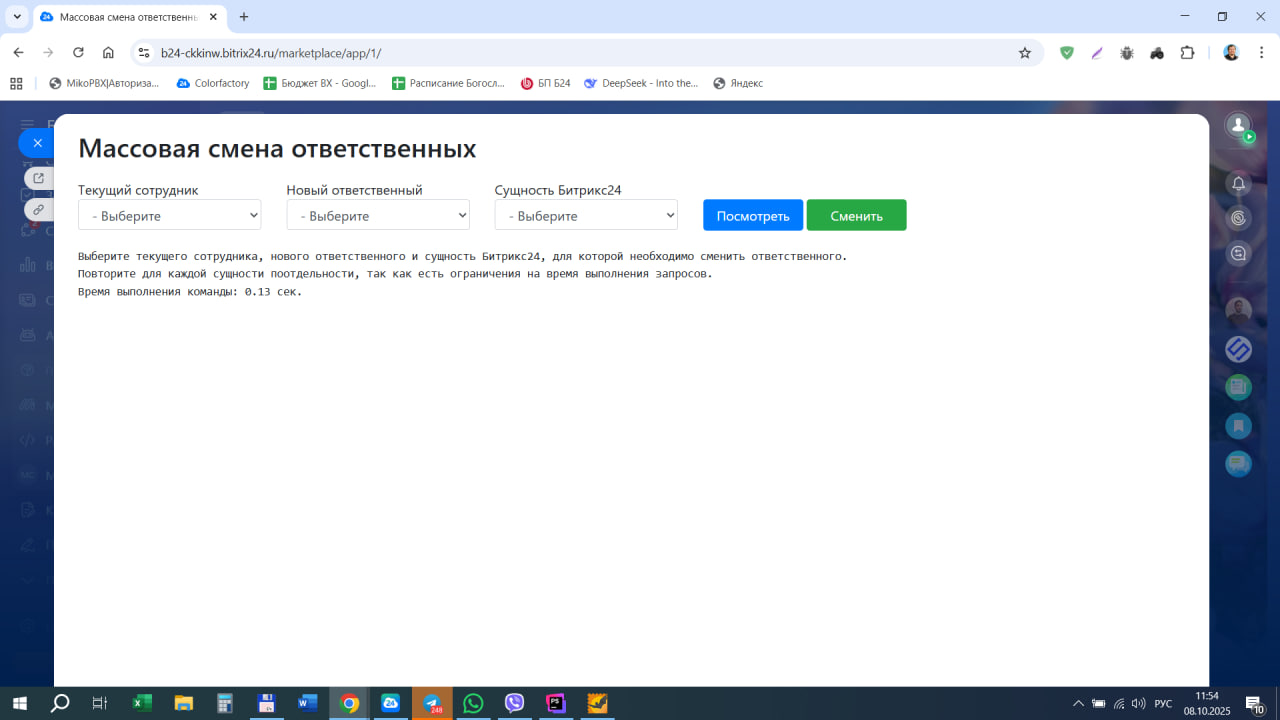Open the bug extension icon
Image resolution: width=1280 pixels, height=720 pixels.
tap(1127, 53)
